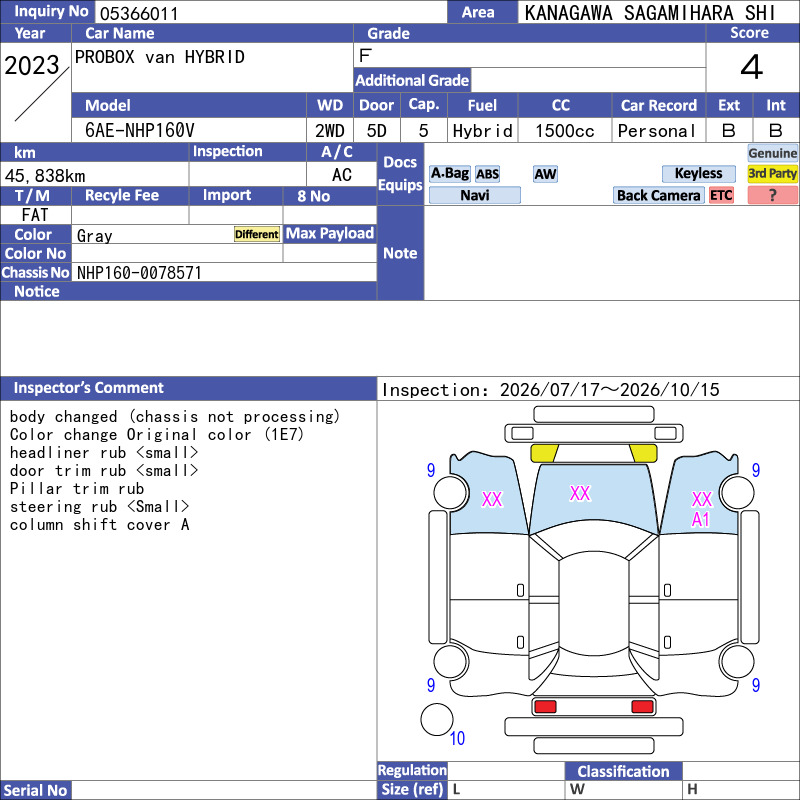The width and height of the screenshot is (800, 800).
Task: Click the Keyless equipment badge
Action: click(x=698, y=173)
